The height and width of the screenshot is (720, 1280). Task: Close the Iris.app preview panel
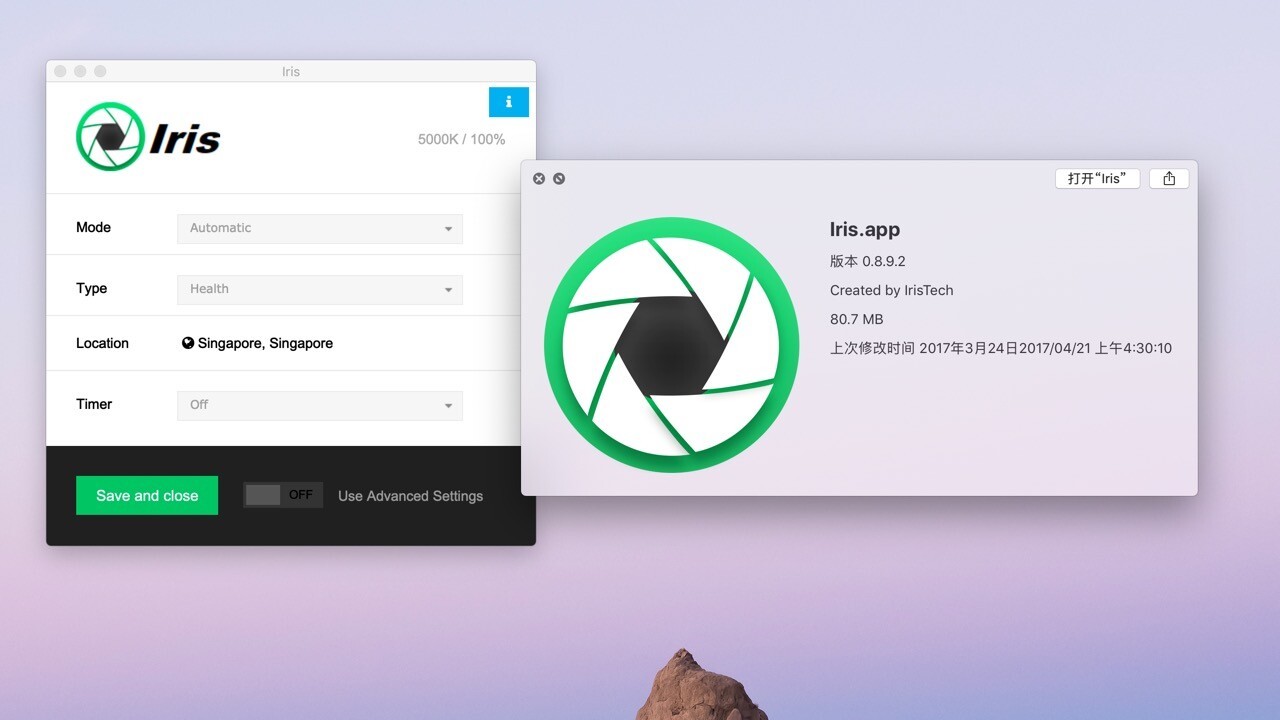point(539,178)
